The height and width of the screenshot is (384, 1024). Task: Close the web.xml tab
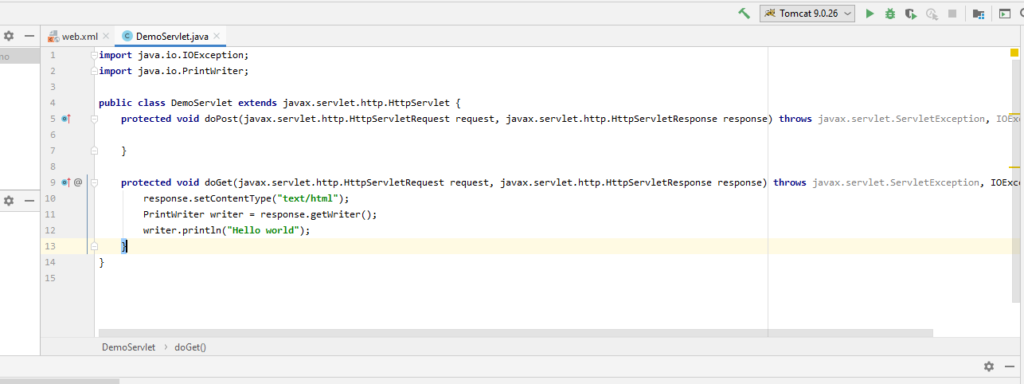click(x=106, y=37)
